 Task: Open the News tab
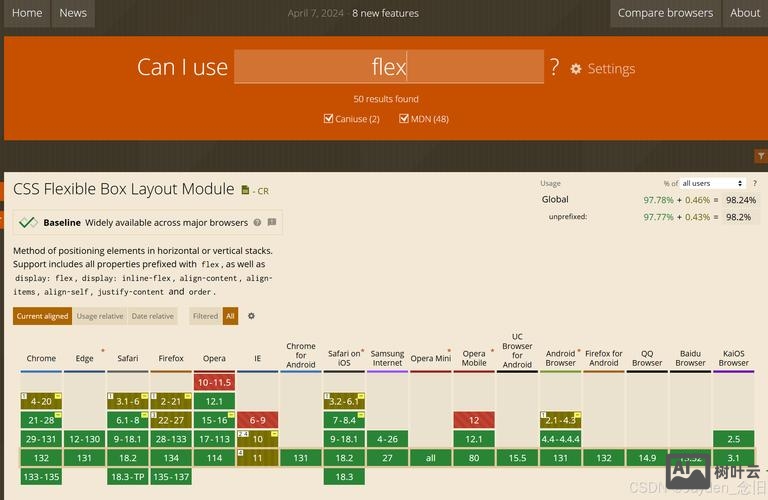[x=73, y=13]
